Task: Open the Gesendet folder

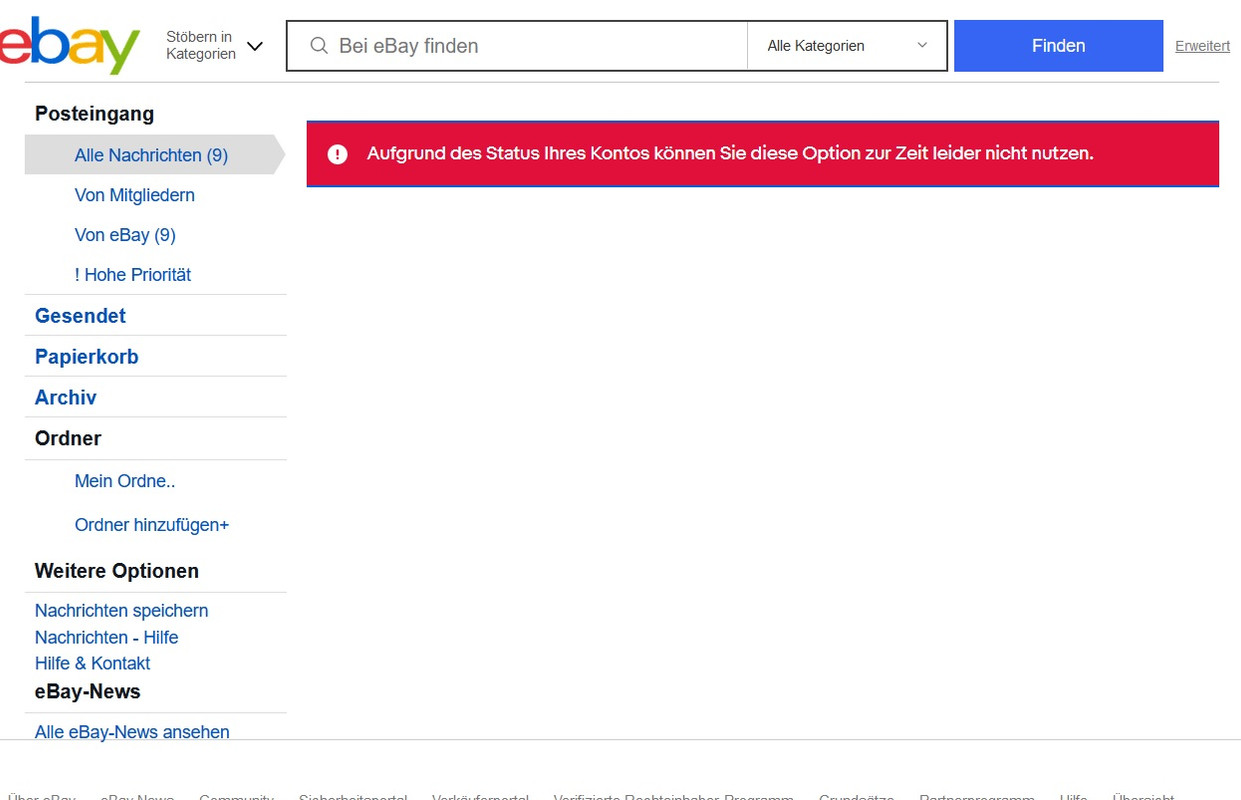Action: coord(80,316)
